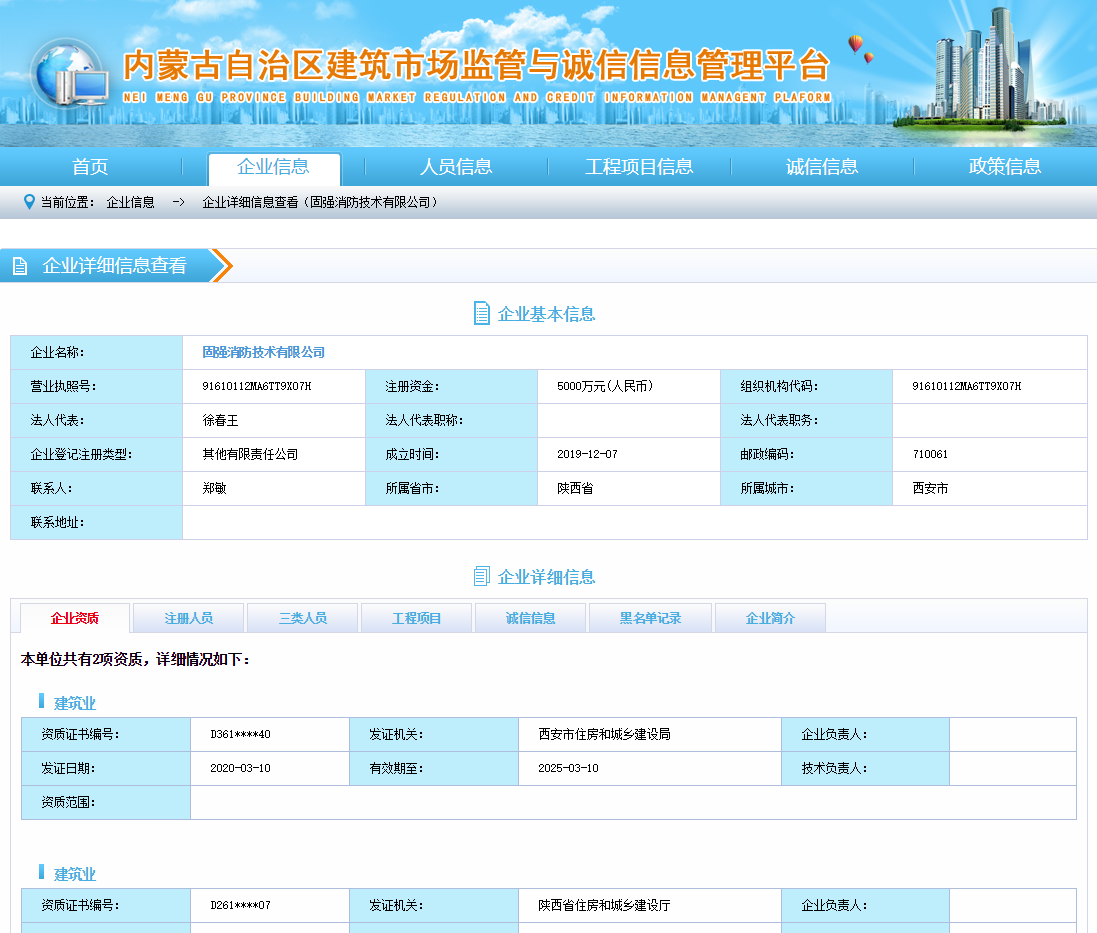Switch to the 注册人员 tab
1097x933 pixels.
187,617
